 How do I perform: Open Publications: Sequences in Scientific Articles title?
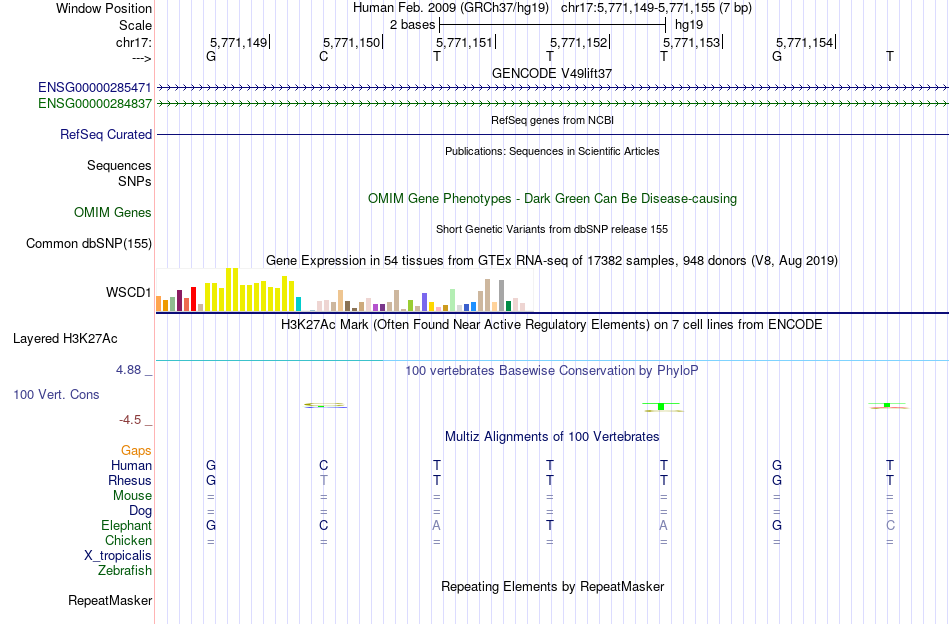click(x=552, y=151)
